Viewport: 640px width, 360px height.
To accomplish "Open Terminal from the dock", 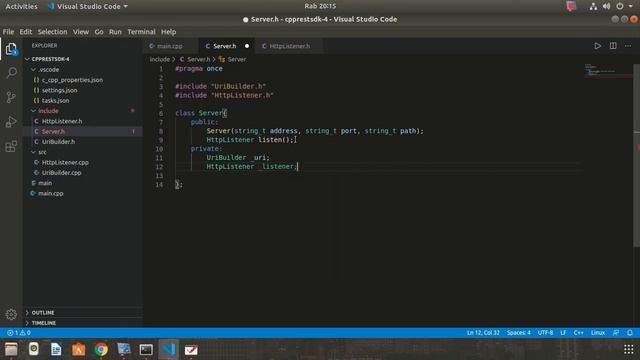I will click(146, 349).
